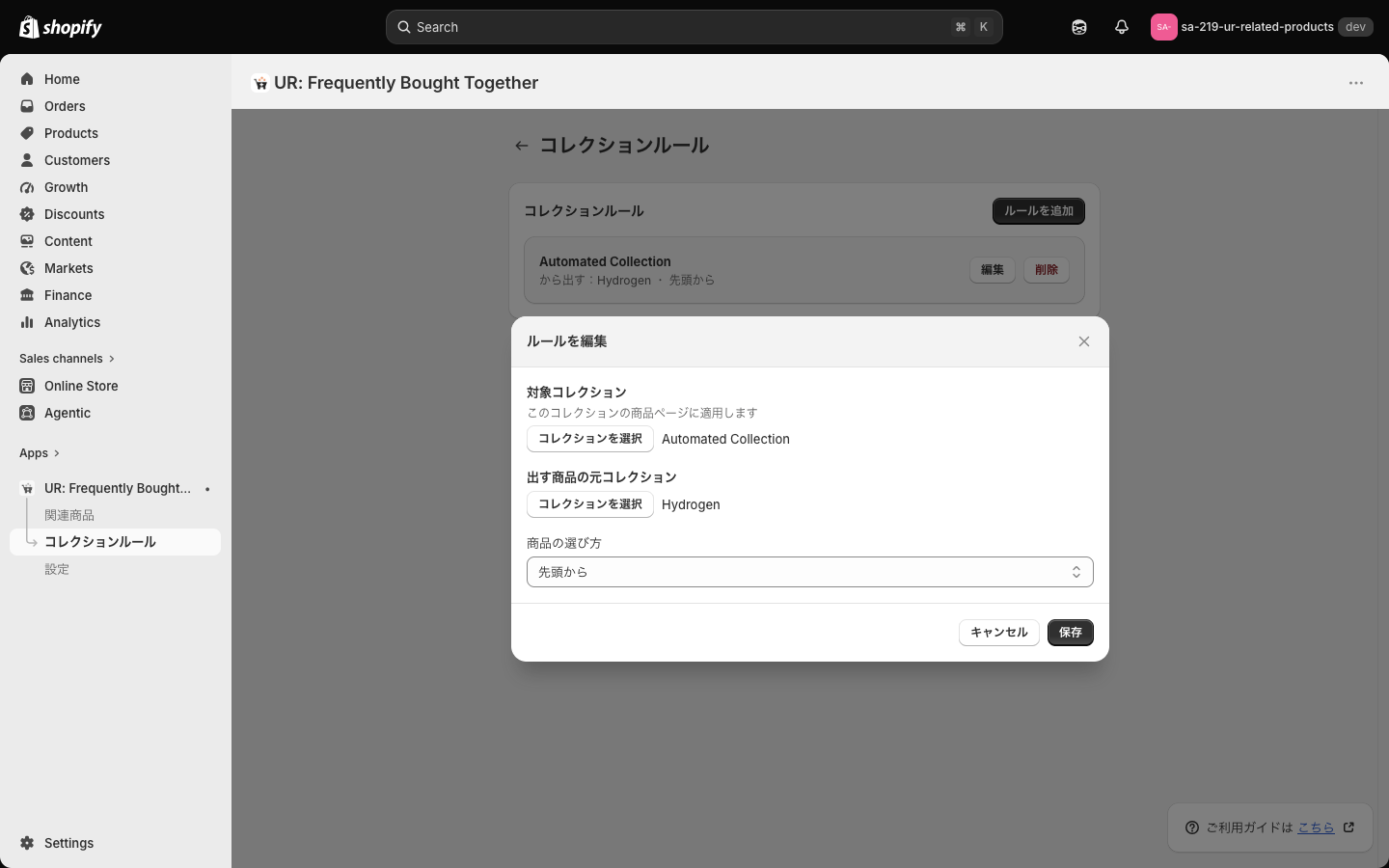Viewport: 1389px width, 868px height.
Task: Click the キャンセル button
Action: 999,633
